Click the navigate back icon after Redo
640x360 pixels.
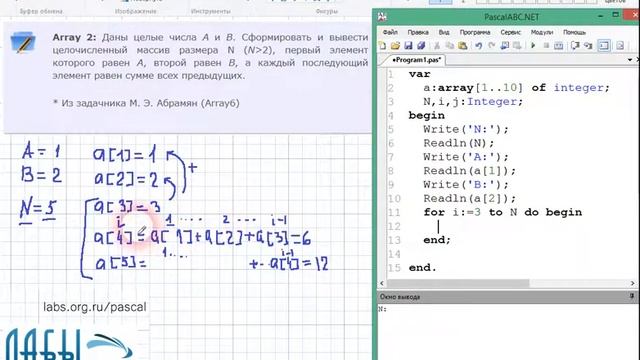pos(504,46)
